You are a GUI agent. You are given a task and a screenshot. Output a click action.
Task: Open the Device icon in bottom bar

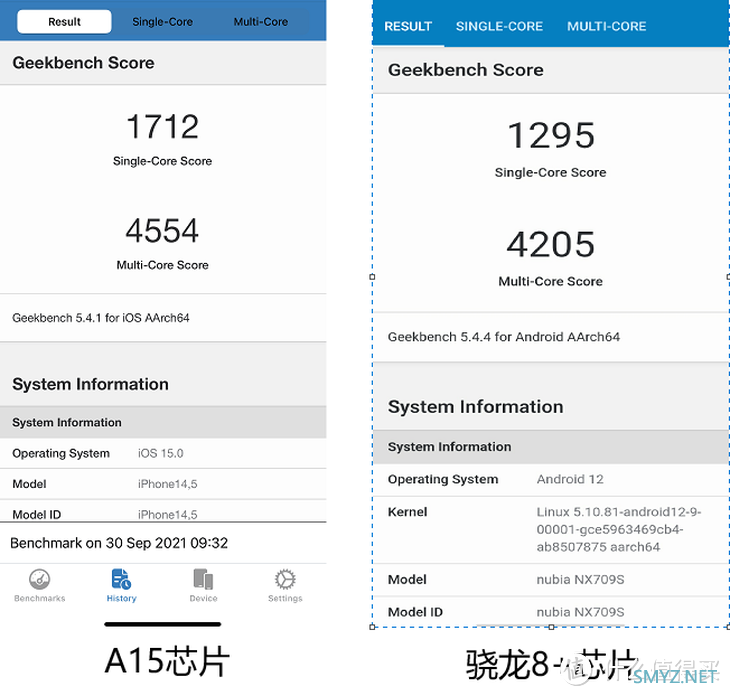pyautogui.click(x=203, y=580)
